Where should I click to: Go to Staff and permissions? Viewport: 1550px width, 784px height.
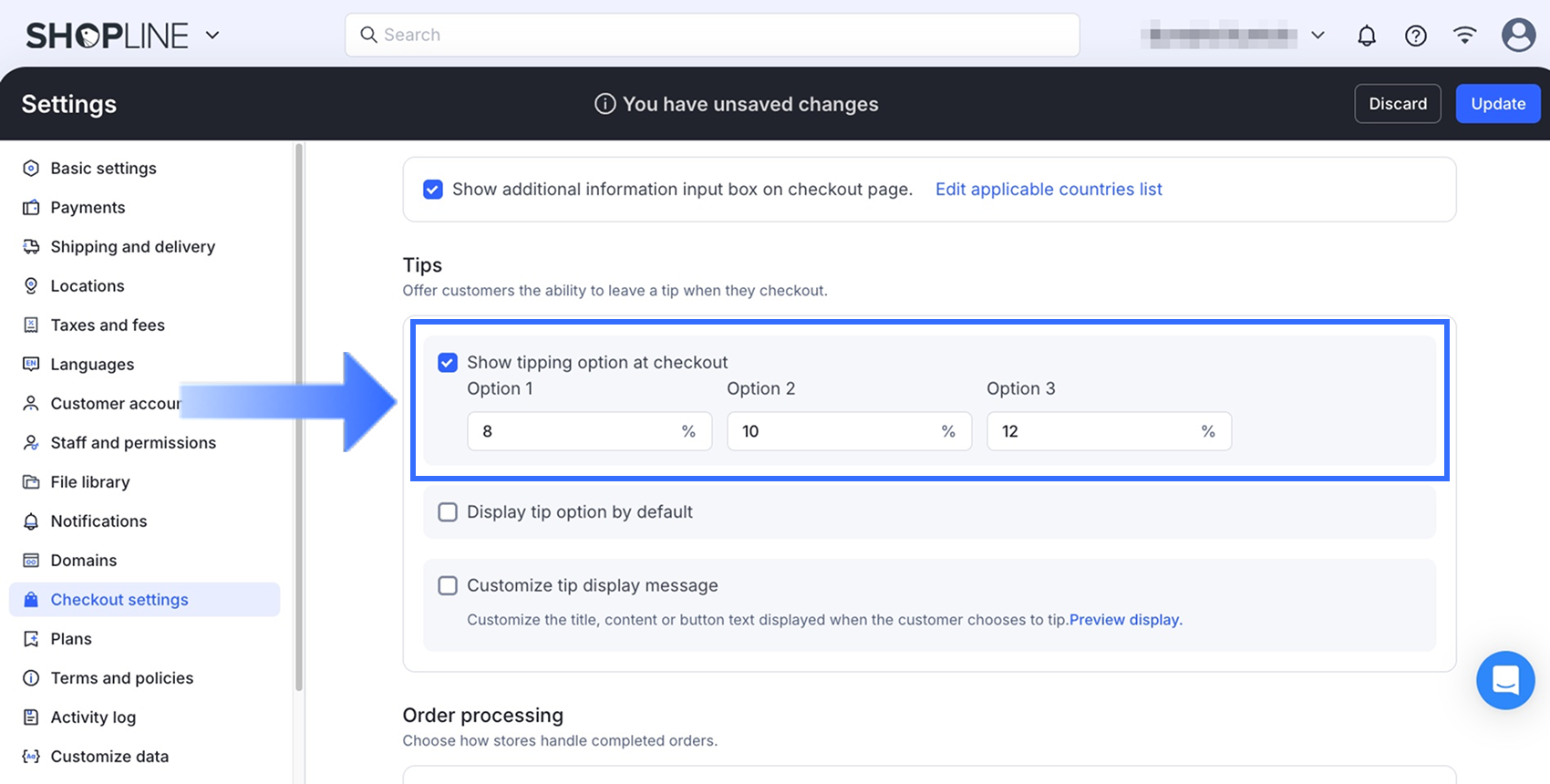(133, 443)
